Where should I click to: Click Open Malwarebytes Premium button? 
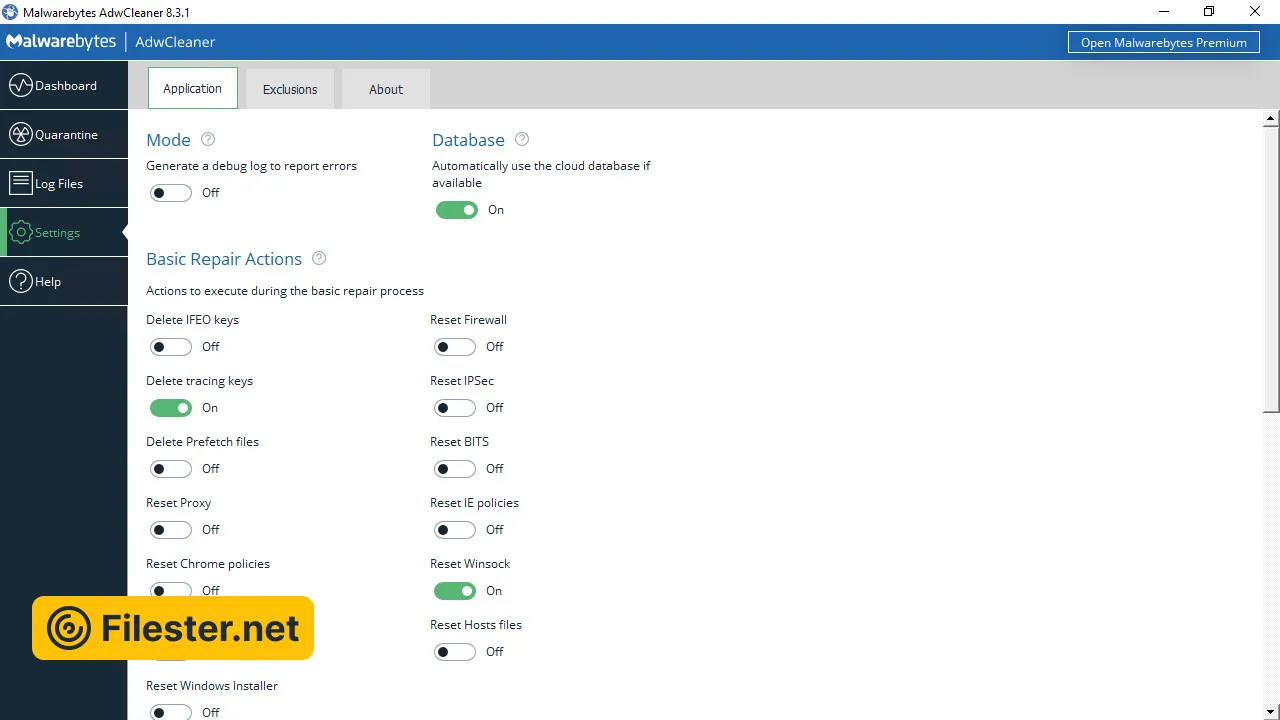point(1163,42)
